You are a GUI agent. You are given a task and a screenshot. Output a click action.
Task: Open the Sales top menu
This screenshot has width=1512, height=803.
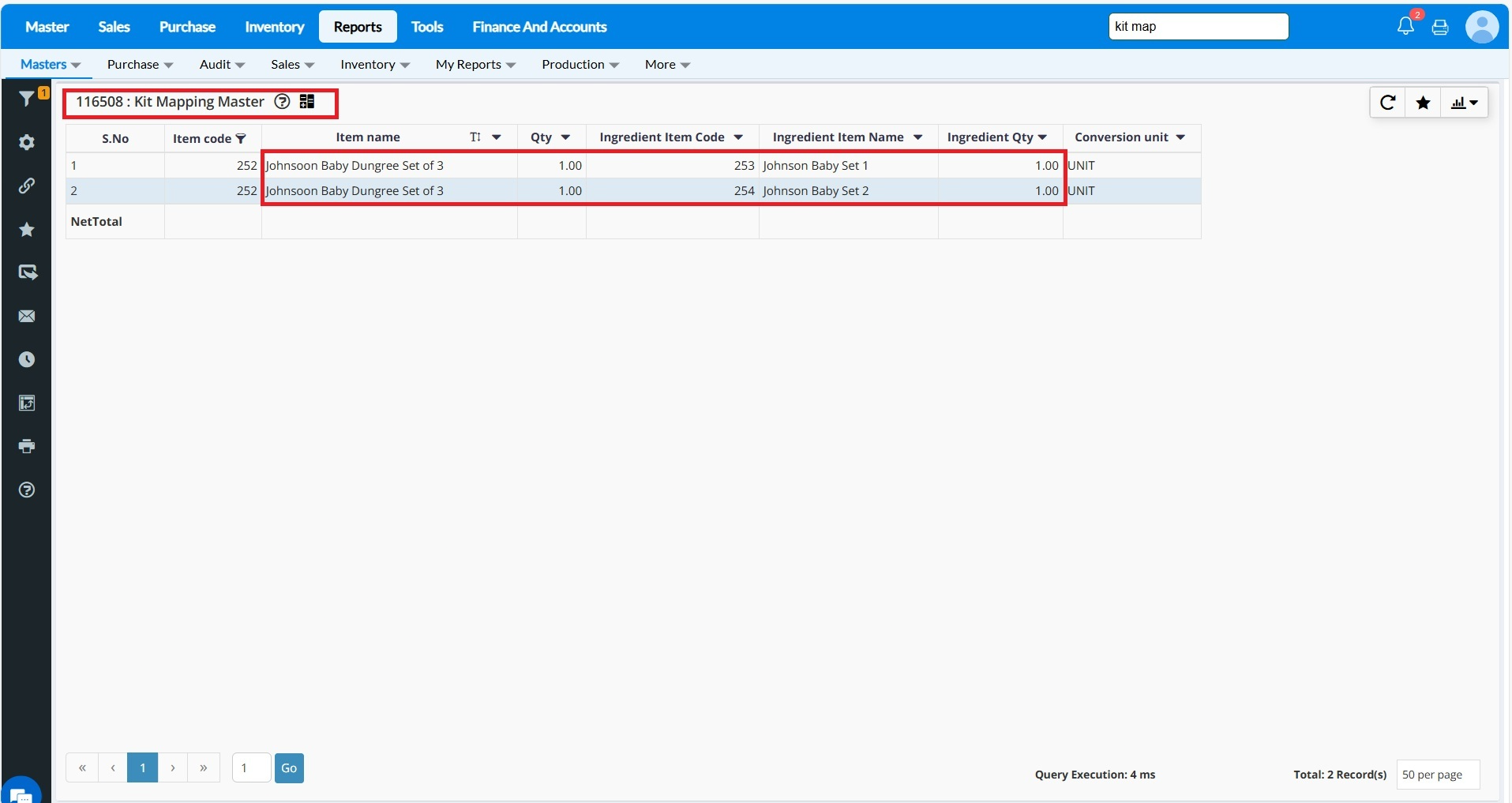pos(114,27)
